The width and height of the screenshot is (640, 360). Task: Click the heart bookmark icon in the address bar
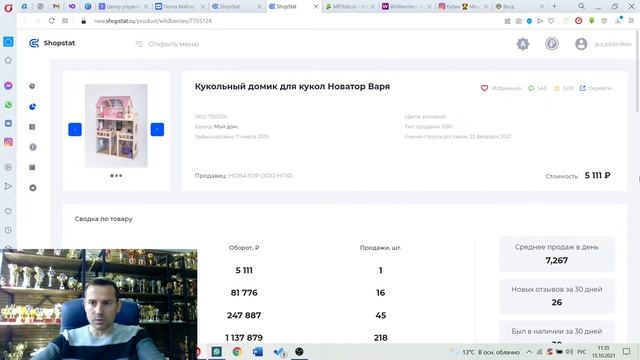(551, 21)
